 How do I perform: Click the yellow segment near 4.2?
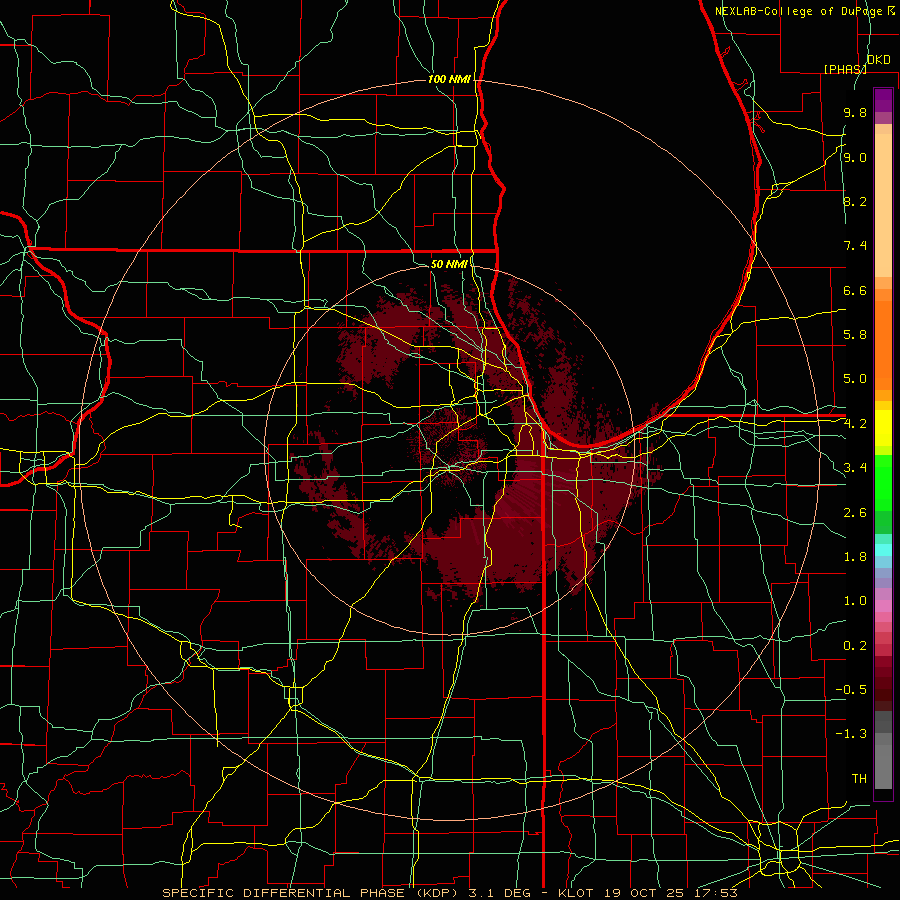tap(883, 428)
